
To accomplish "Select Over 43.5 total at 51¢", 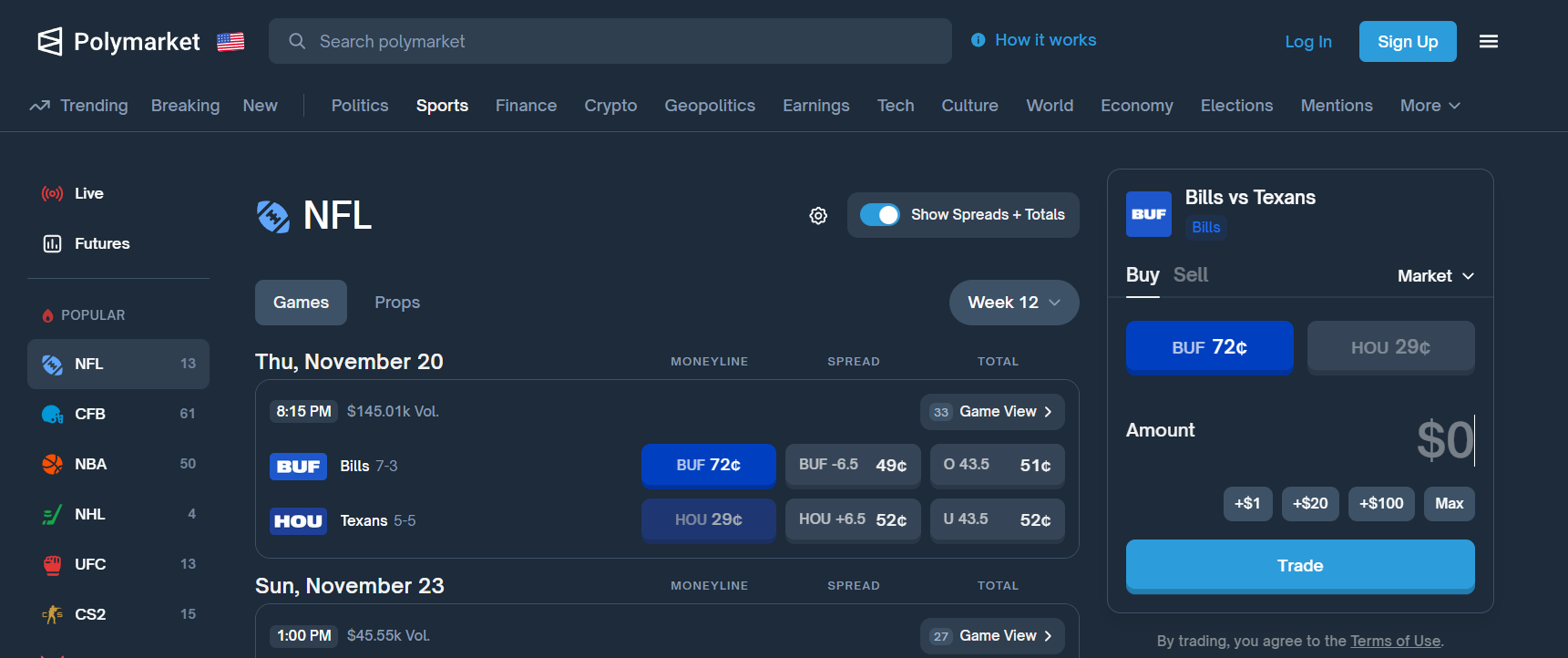I will click(x=998, y=466).
